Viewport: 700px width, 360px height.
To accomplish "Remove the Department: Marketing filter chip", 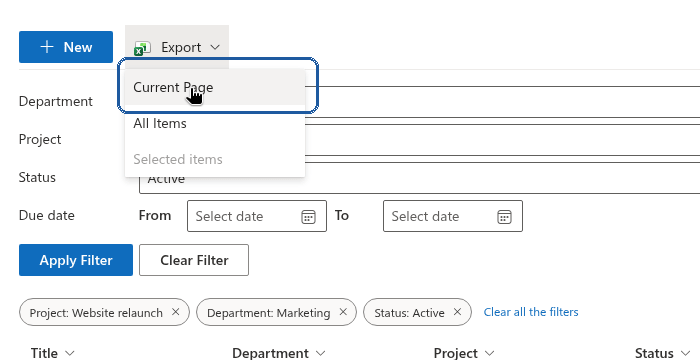I will click(343, 312).
